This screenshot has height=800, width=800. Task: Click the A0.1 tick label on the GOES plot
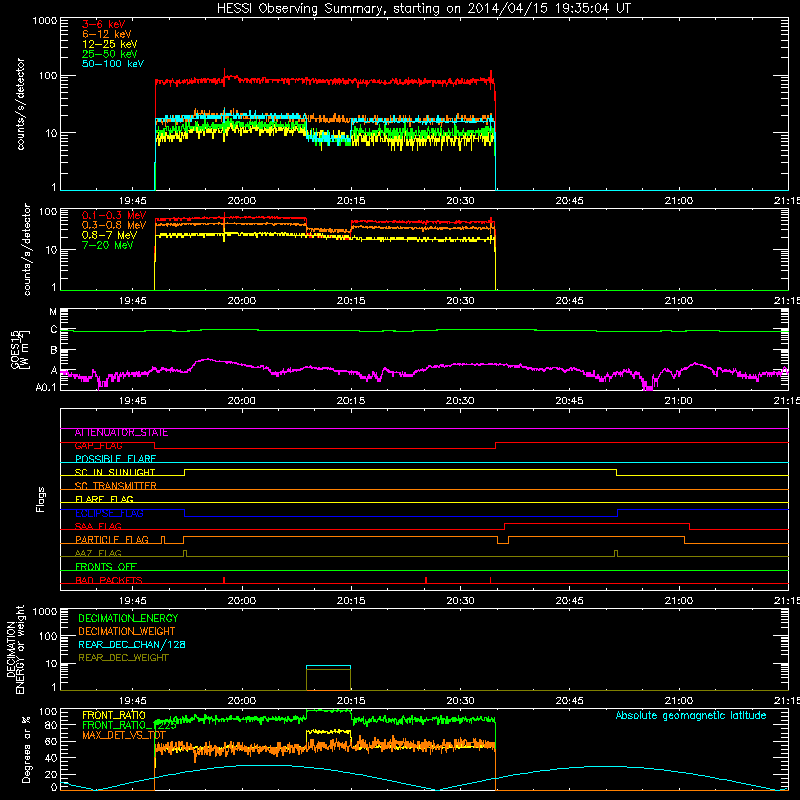click(x=46, y=388)
